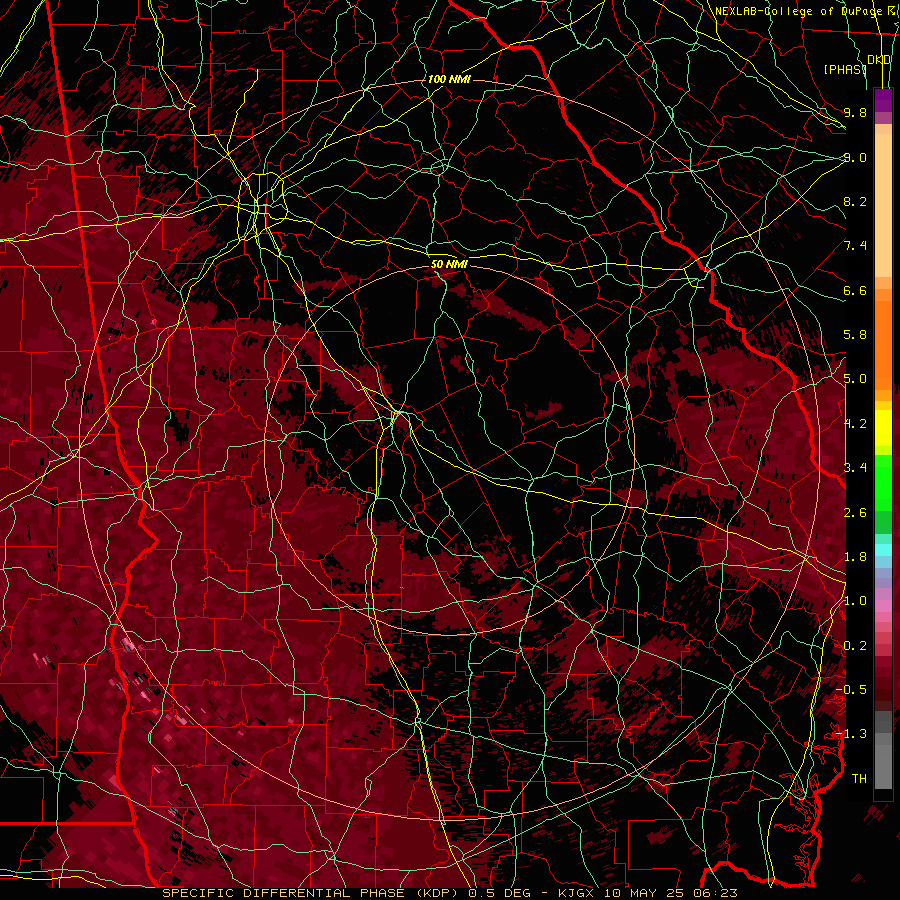
Task: Click the 1.8 legend value
Action: [x=855, y=557]
